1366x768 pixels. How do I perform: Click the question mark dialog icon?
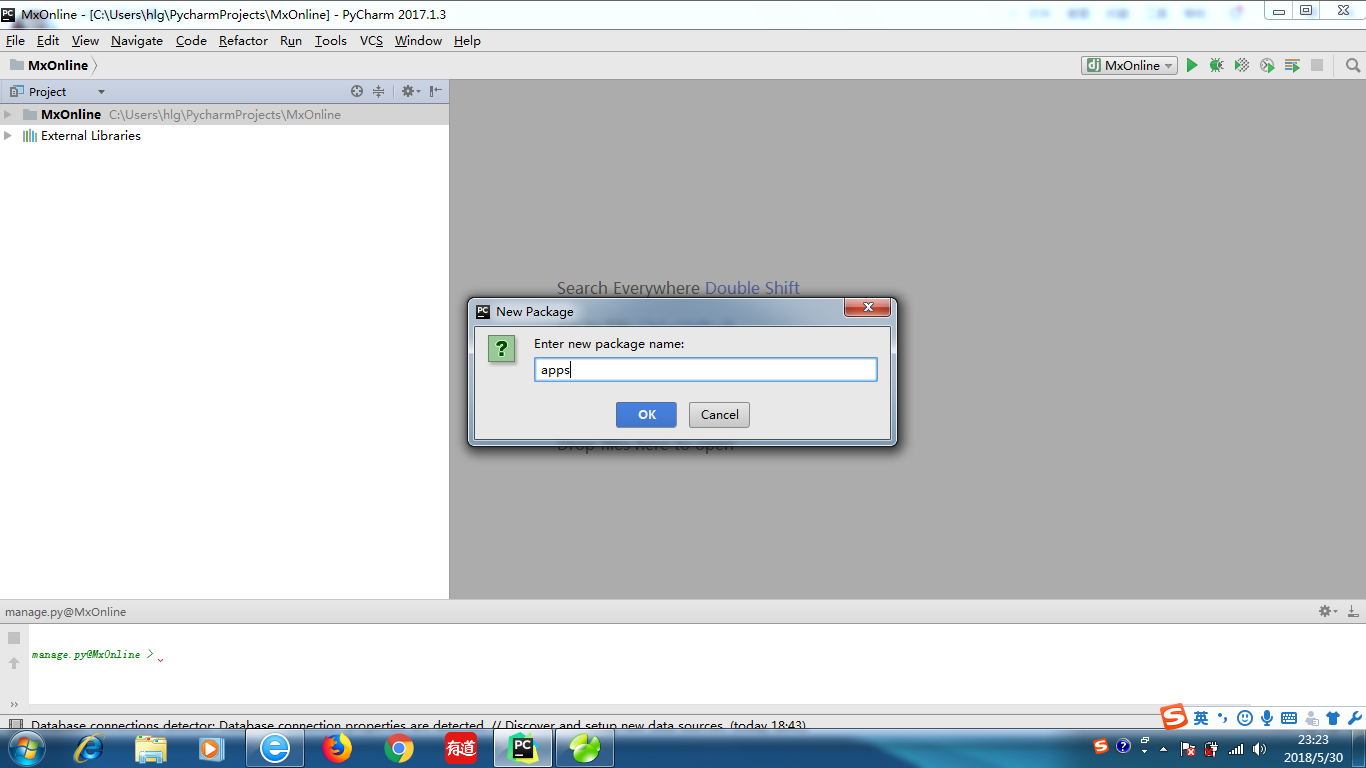(x=501, y=349)
